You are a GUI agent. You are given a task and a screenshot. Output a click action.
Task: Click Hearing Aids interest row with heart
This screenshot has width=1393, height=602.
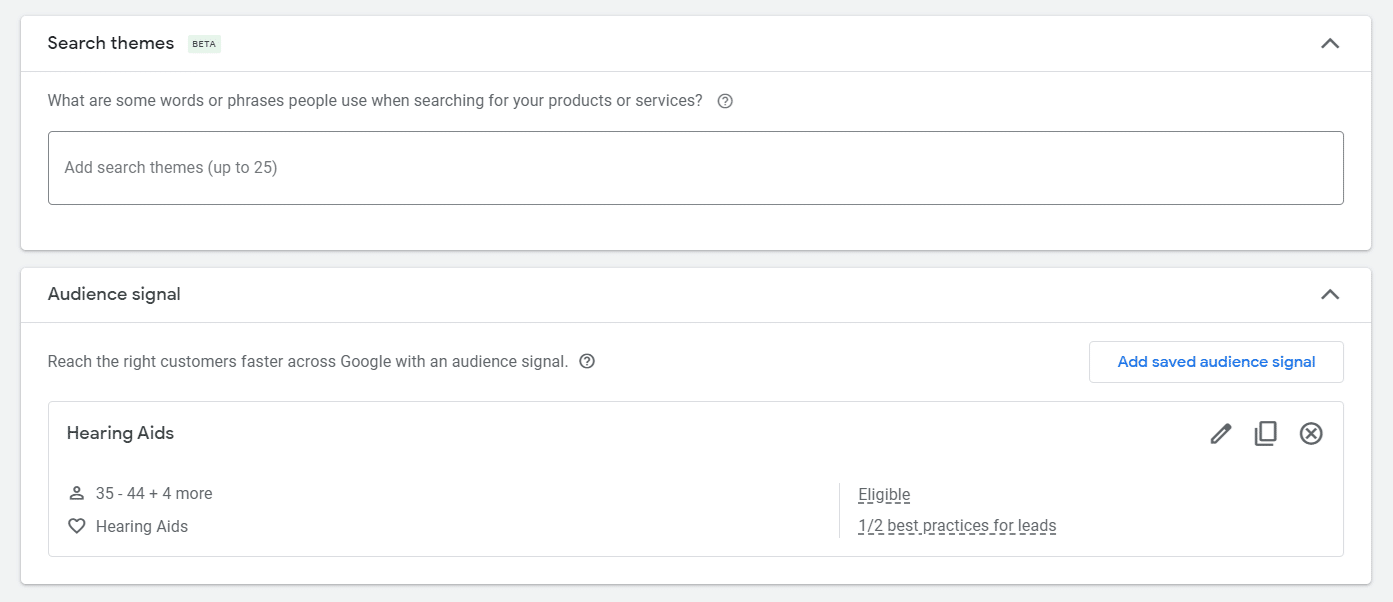coord(128,526)
